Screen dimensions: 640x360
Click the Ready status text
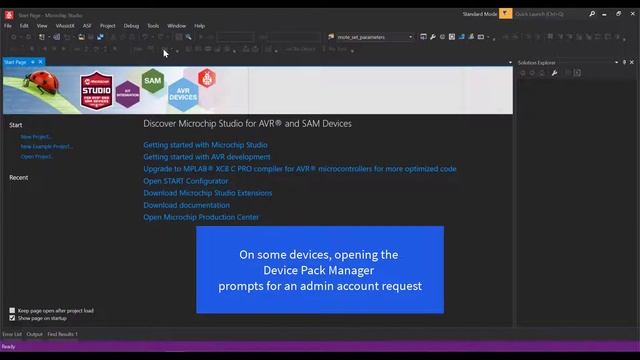tap(8, 347)
